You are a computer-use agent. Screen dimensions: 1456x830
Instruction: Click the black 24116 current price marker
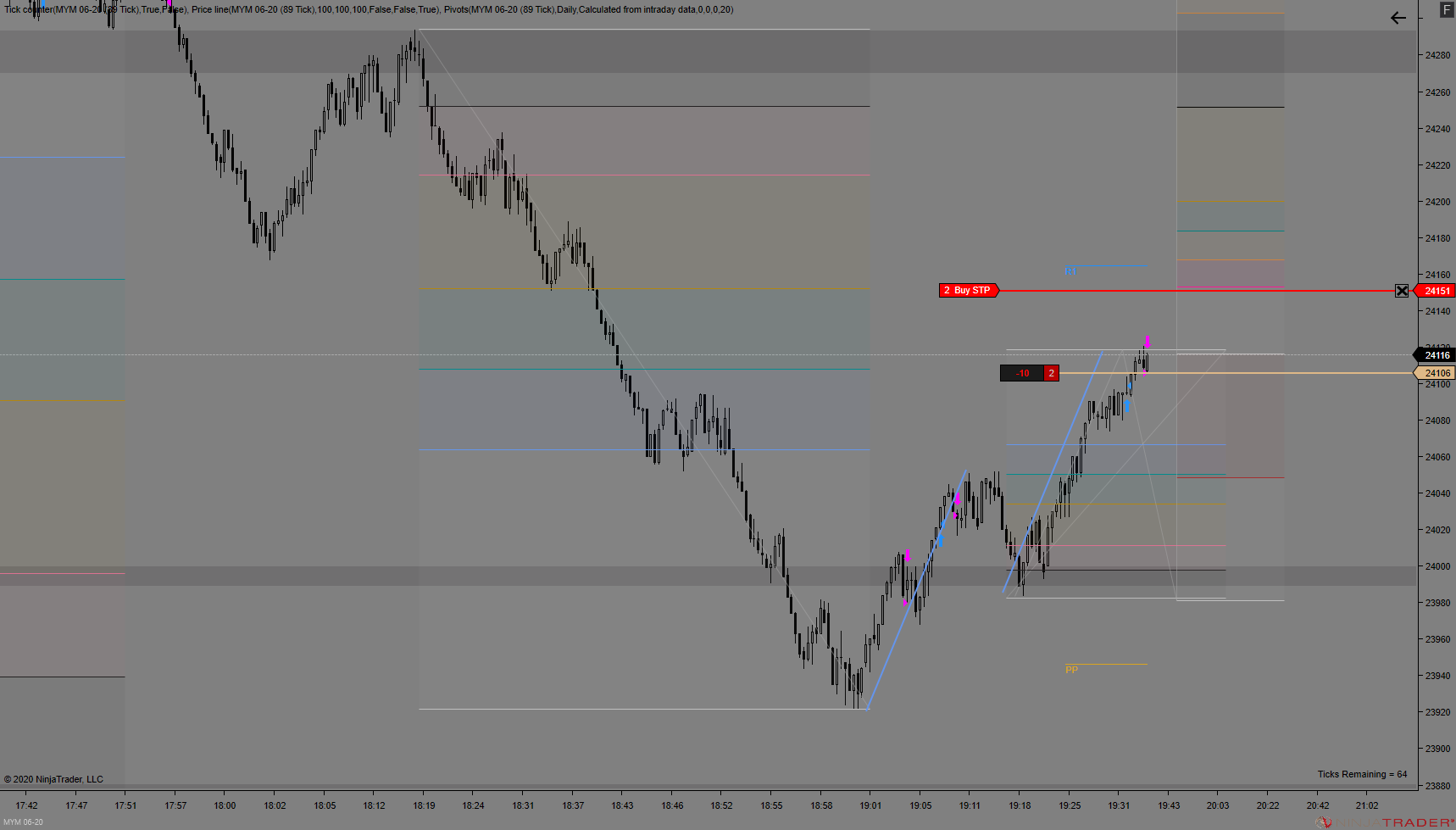pos(1436,355)
